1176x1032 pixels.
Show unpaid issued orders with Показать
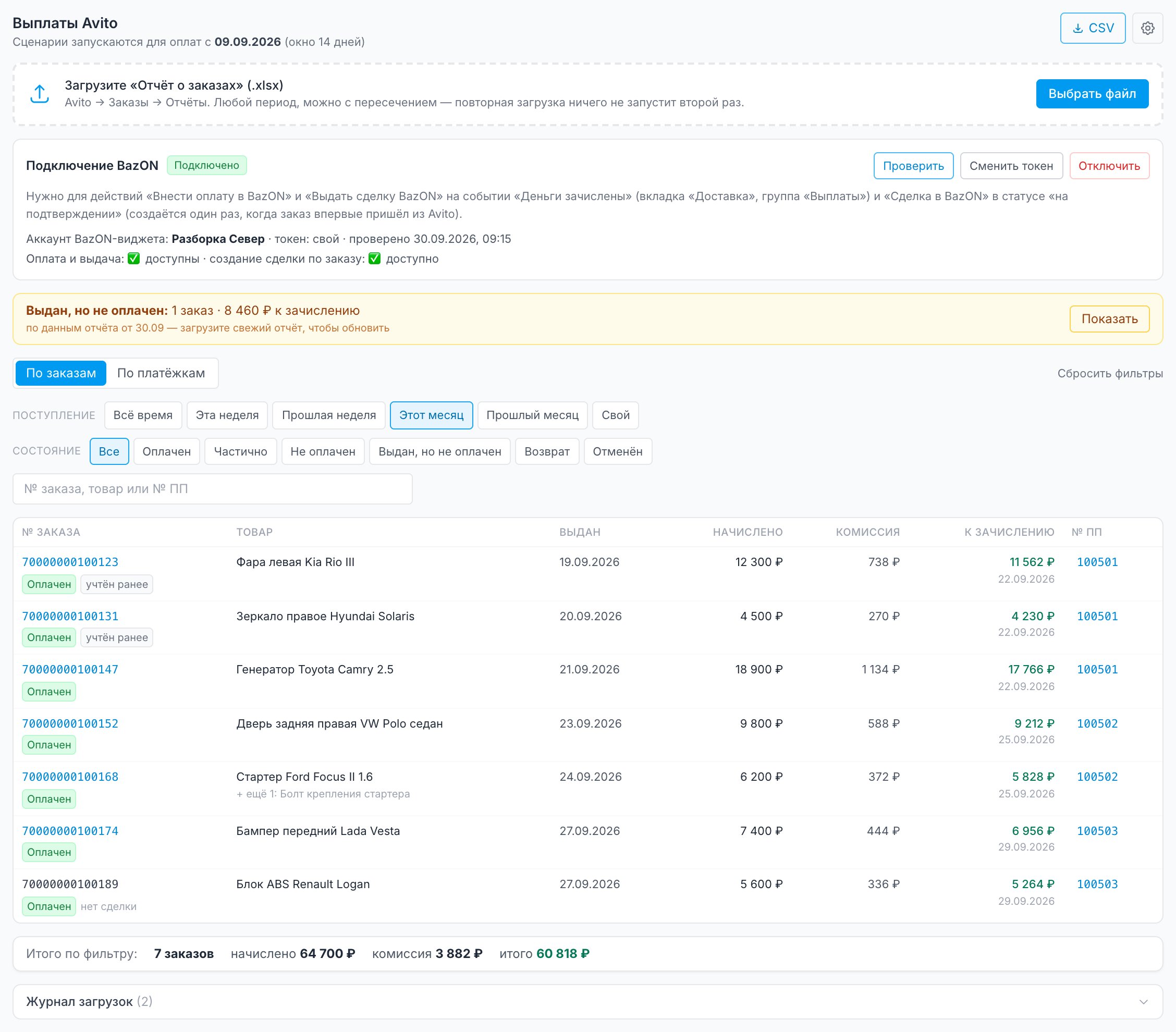click(1109, 318)
